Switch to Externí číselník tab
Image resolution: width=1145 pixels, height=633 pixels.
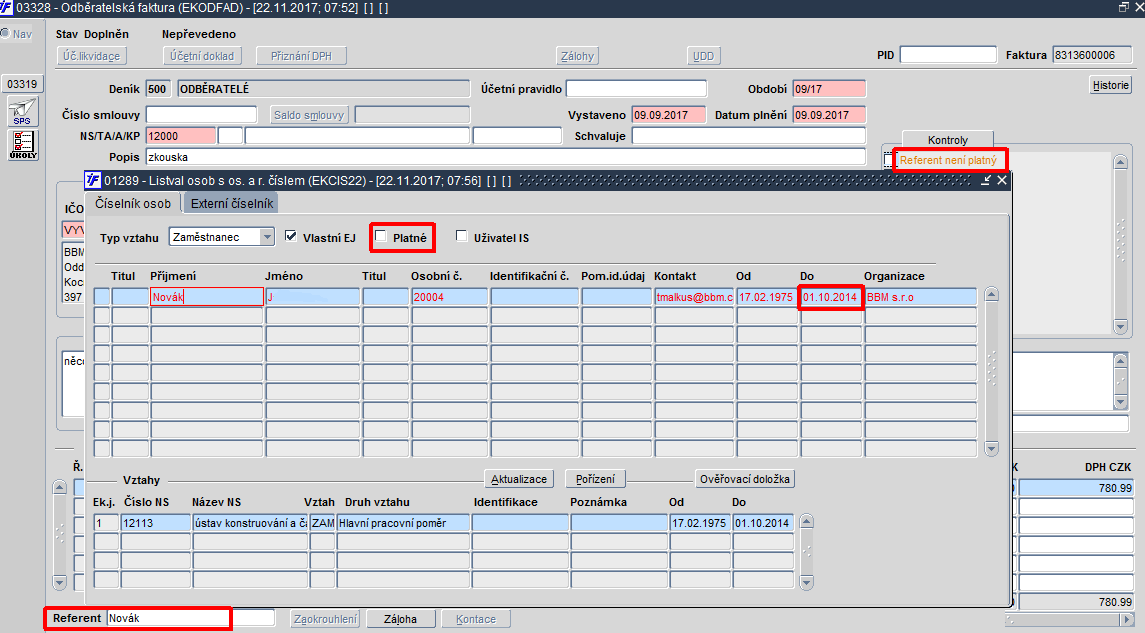pos(232,204)
